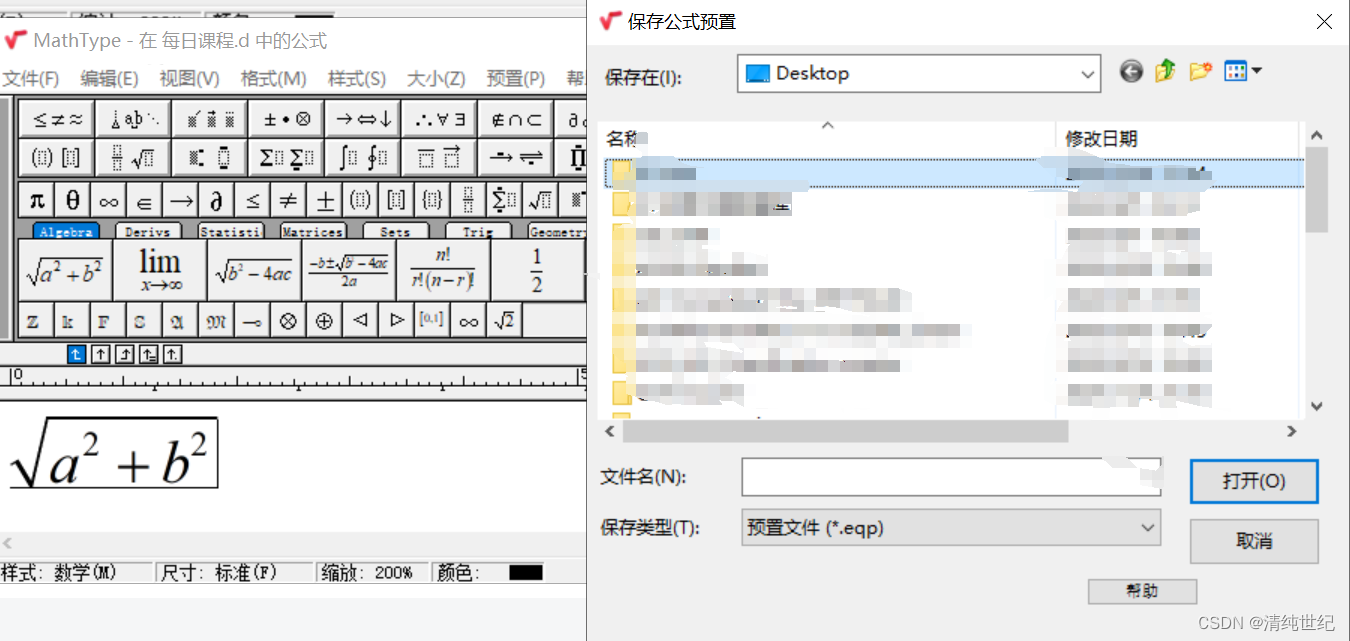Insert the partial derivative symbol
Viewport: 1350px width, 641px height.
(x=216, y=200)
